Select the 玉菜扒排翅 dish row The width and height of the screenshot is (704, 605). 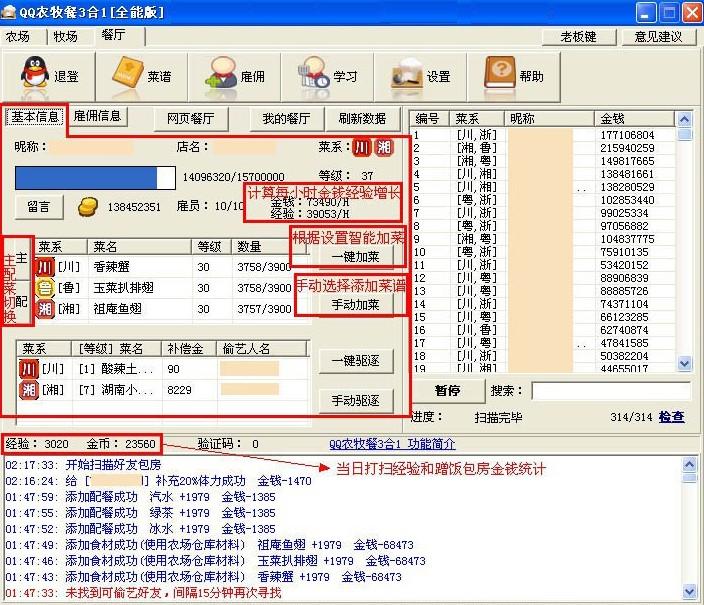tap(172, 287)
